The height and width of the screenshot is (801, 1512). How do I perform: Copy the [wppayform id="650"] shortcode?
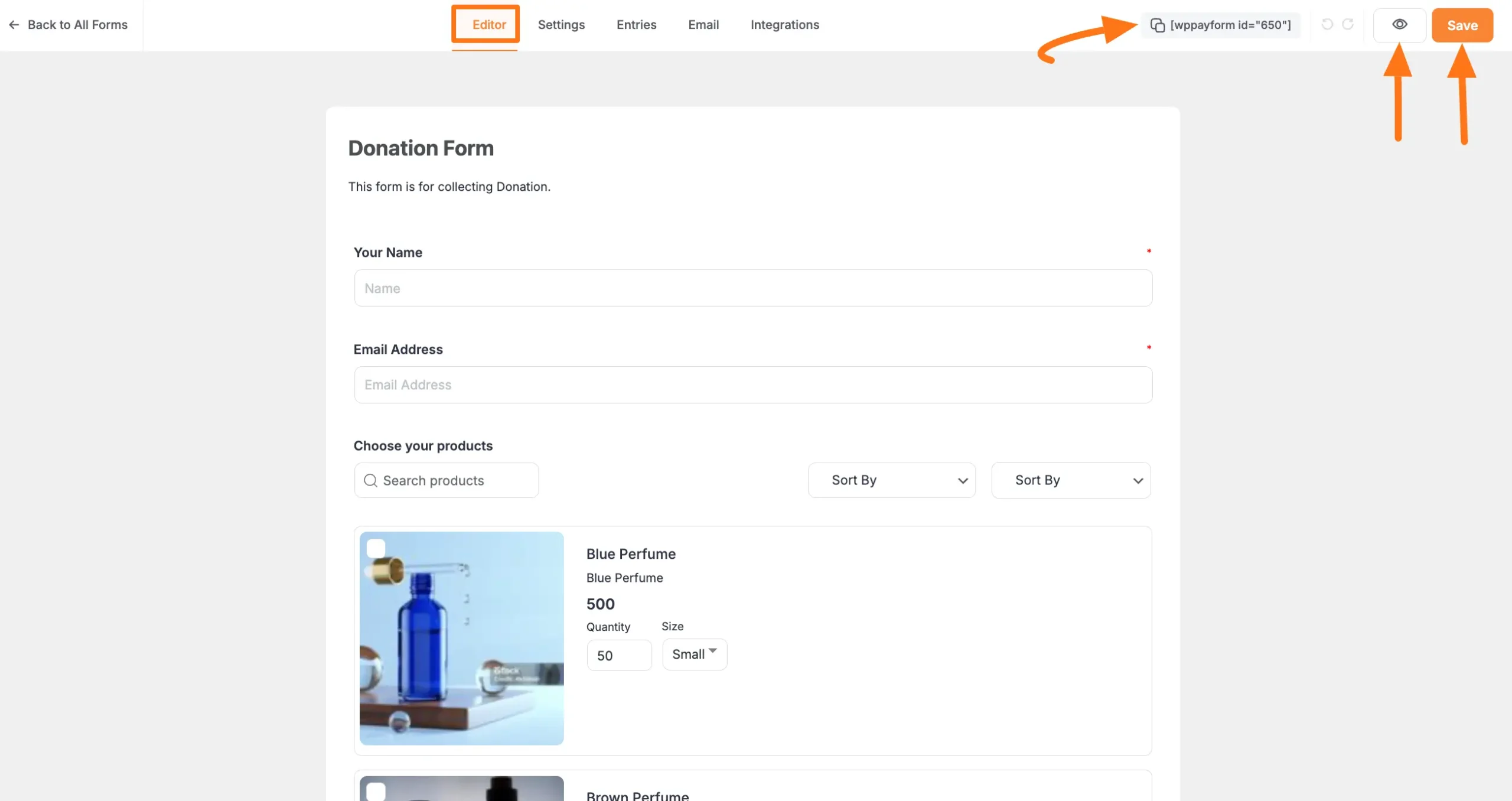tap(1157, 25)
